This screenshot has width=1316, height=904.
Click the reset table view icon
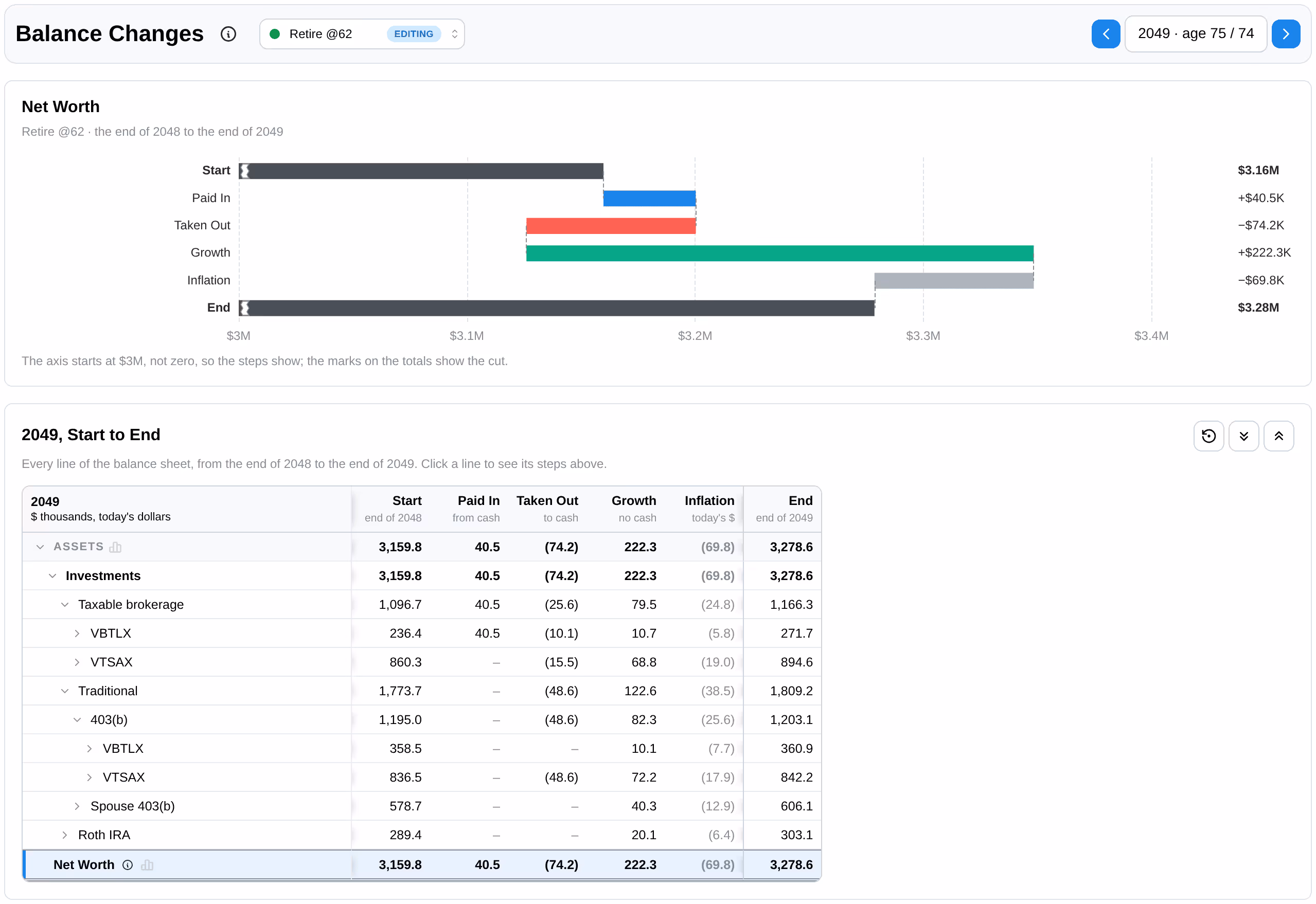1208,436
